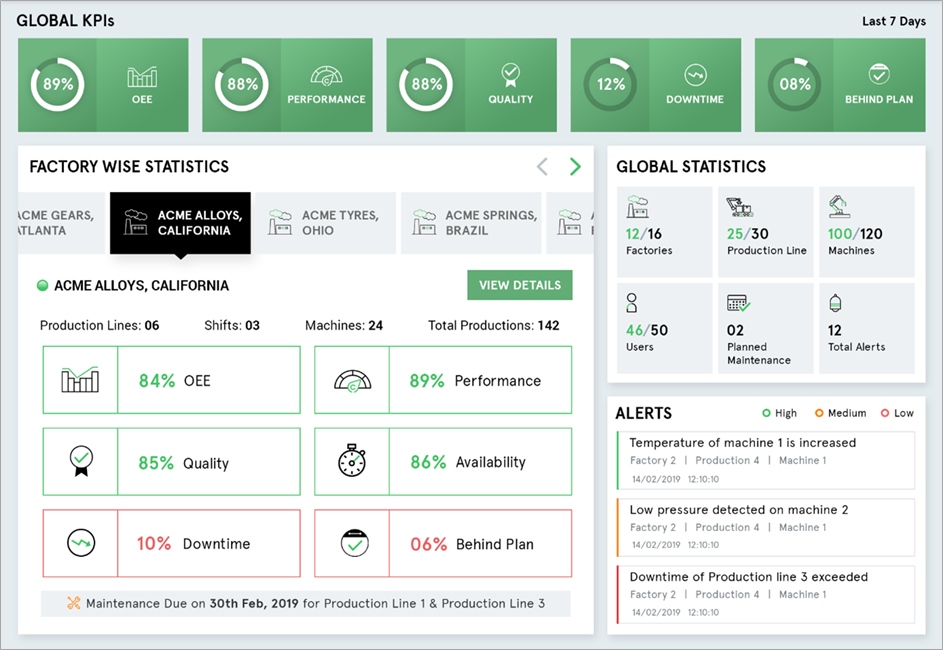Click the VIEW DETAILS button
Image resolution: width=943 pixels, height=650 pixels.
tap(520, 285)
